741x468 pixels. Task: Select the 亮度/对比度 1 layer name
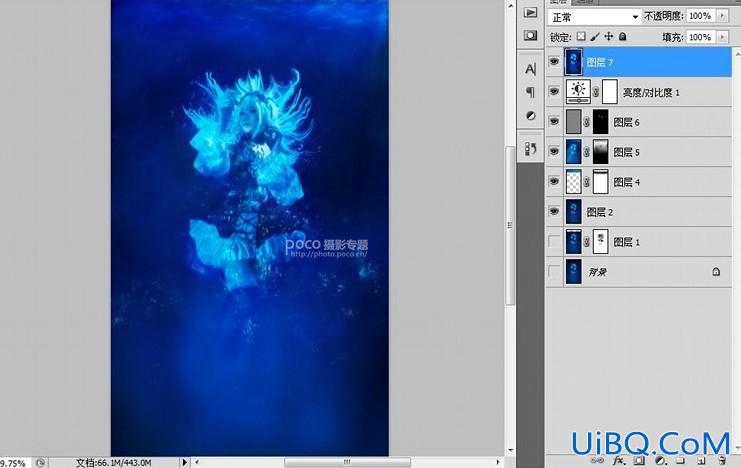tap(651, 92)
